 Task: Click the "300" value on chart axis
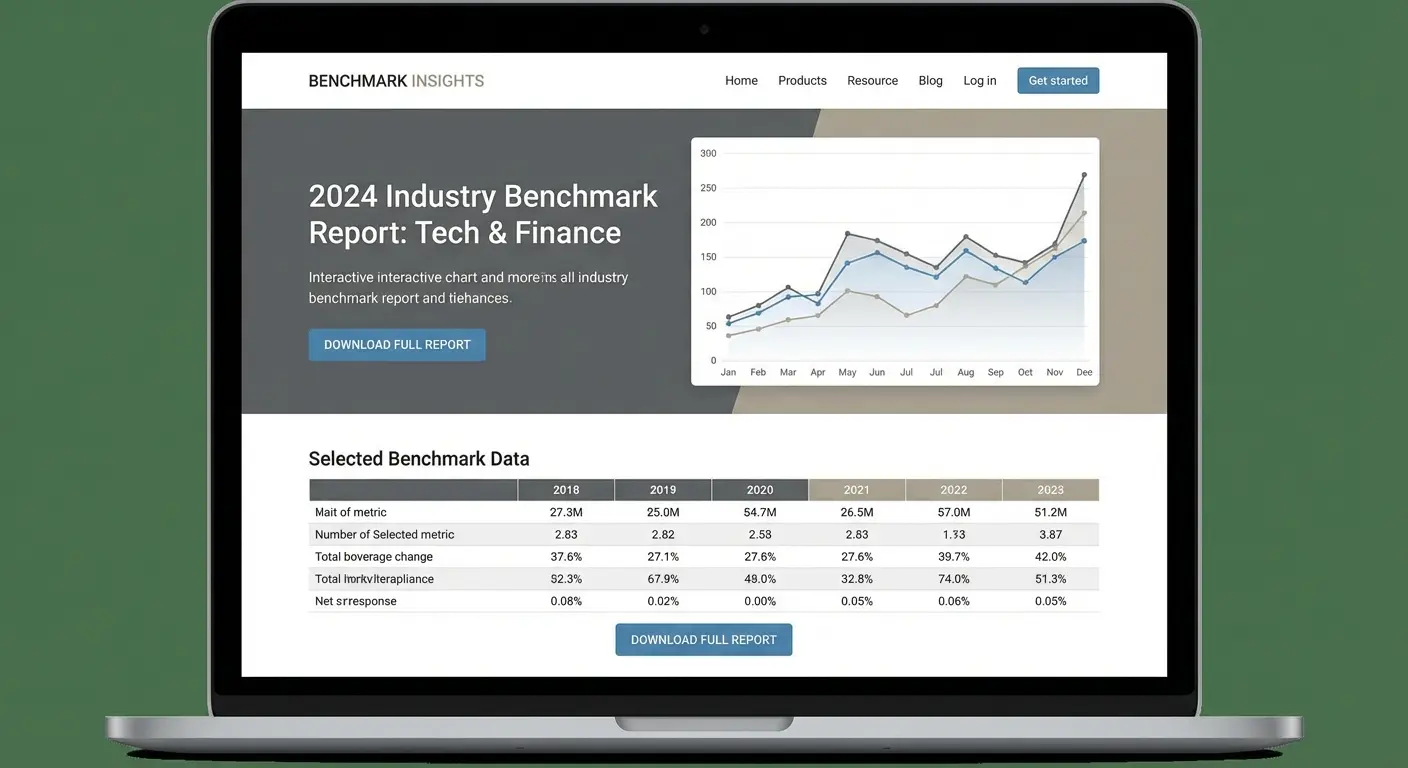click(x=709, y=154)
